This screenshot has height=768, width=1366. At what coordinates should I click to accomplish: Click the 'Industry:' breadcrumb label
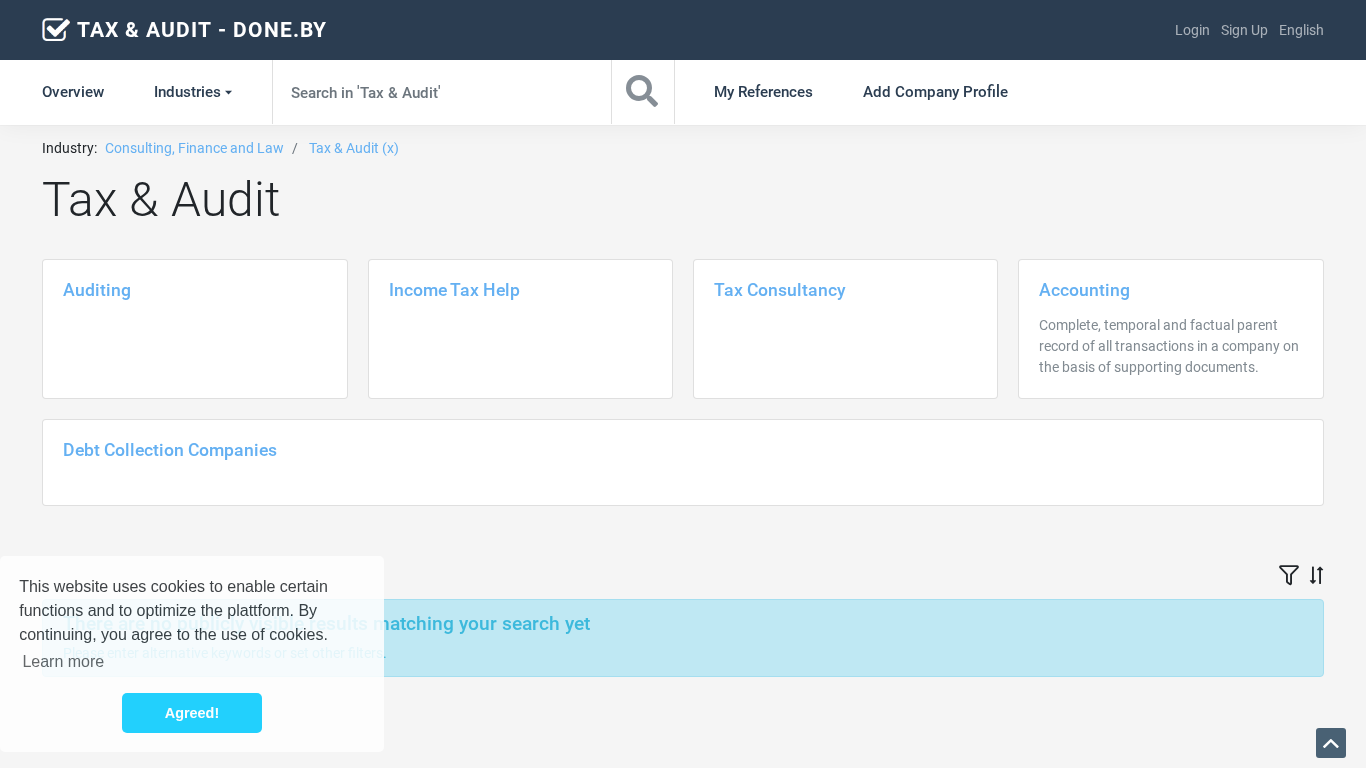click(69, 148)
